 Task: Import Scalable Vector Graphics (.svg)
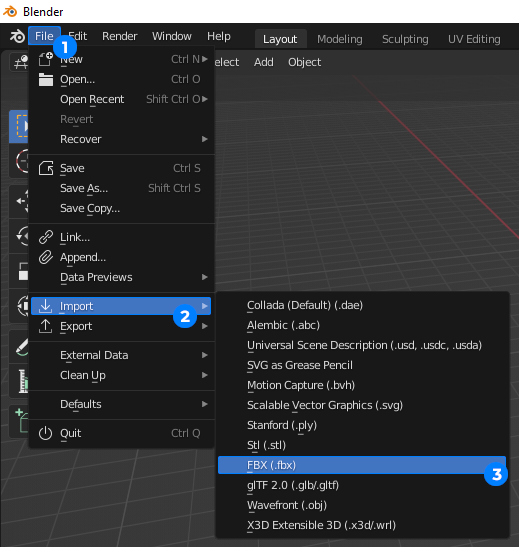point(362,405)
